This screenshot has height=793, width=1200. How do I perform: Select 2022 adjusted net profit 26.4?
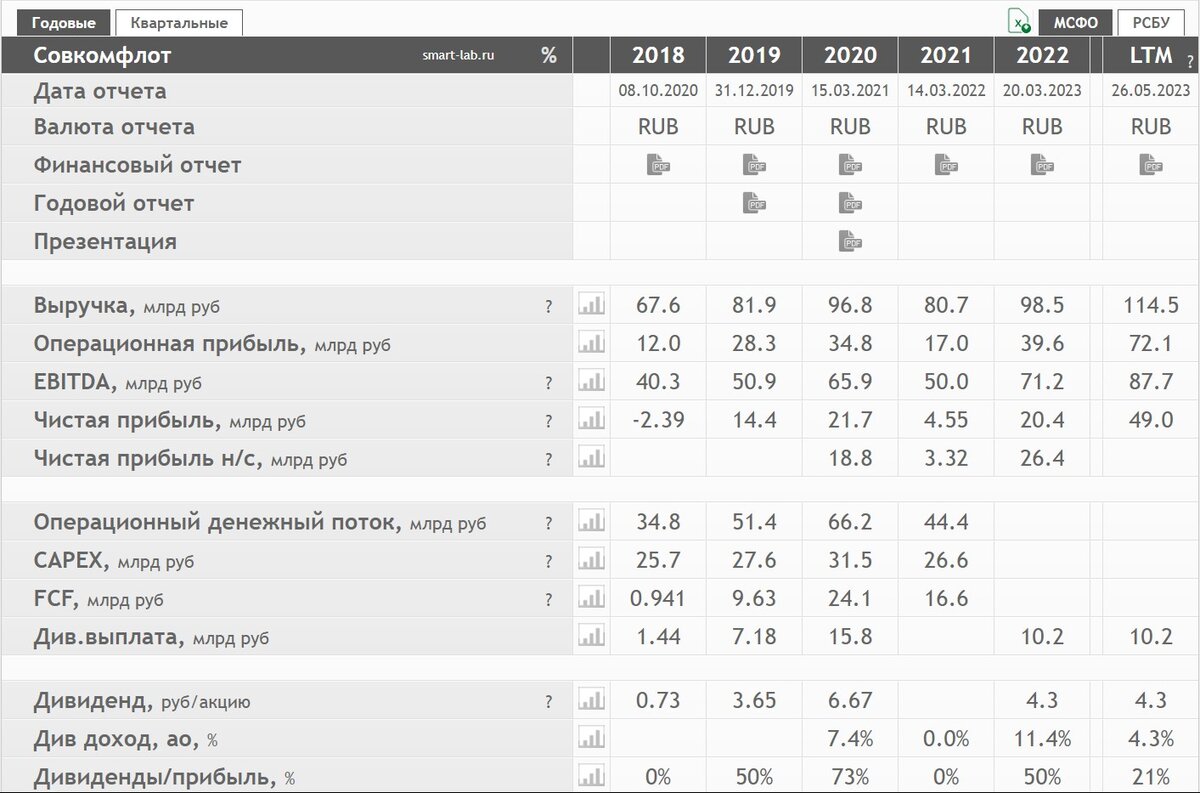point(1042,459)
